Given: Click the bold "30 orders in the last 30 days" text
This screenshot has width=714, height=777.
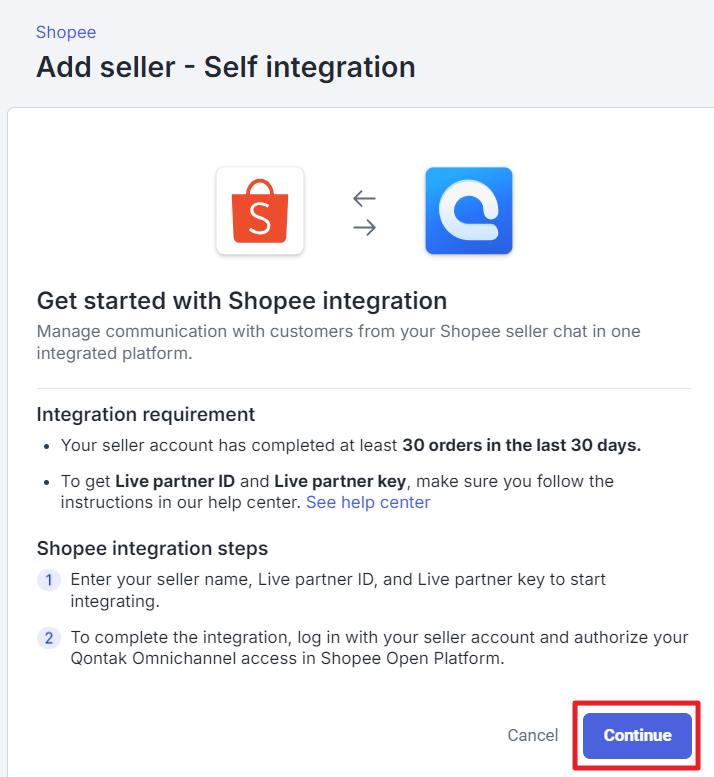Looking at the screenshot, I should pyautogui.click(x=521, y=445).
